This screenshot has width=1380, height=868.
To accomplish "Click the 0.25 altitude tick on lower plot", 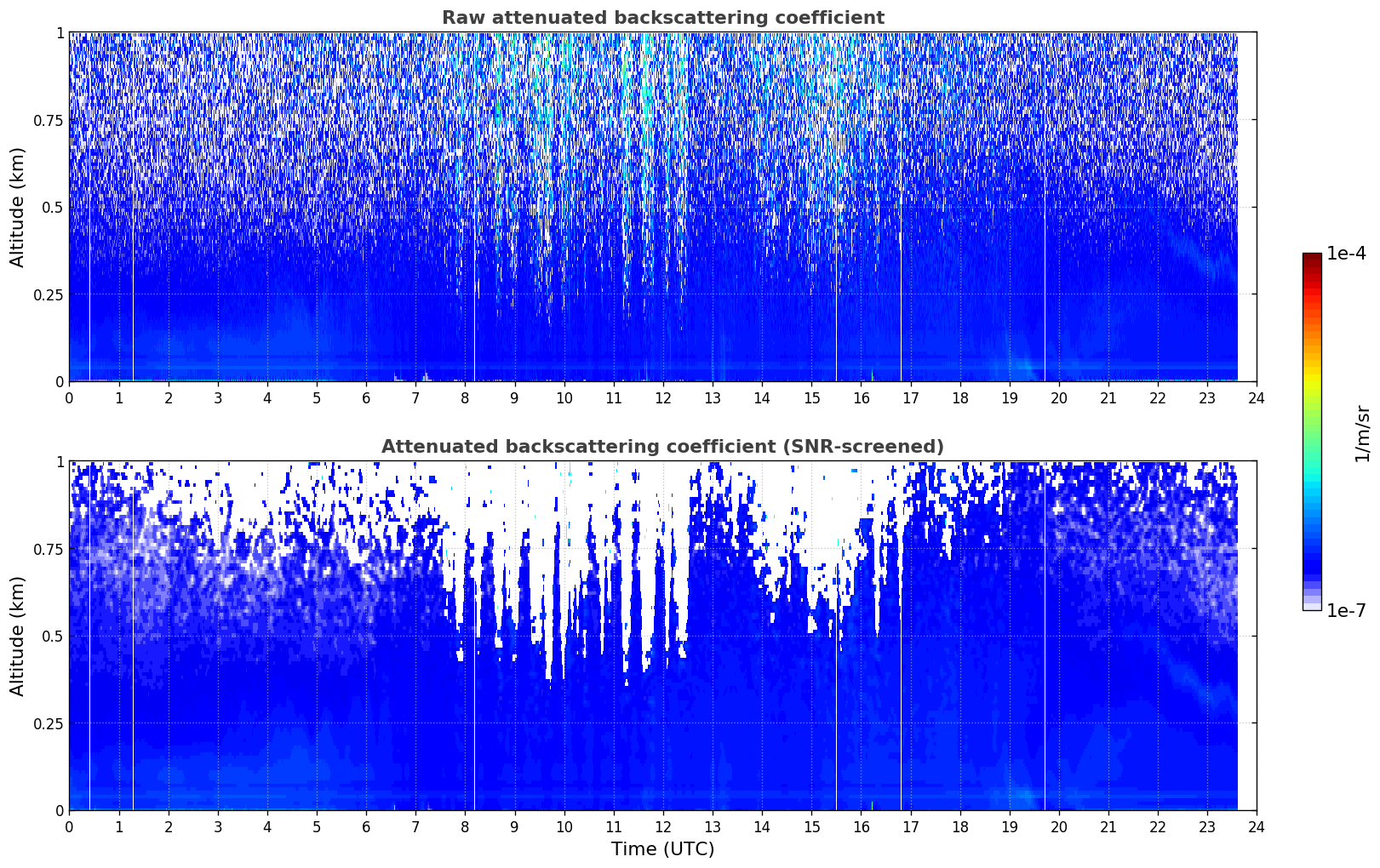I will pos(49,723).
